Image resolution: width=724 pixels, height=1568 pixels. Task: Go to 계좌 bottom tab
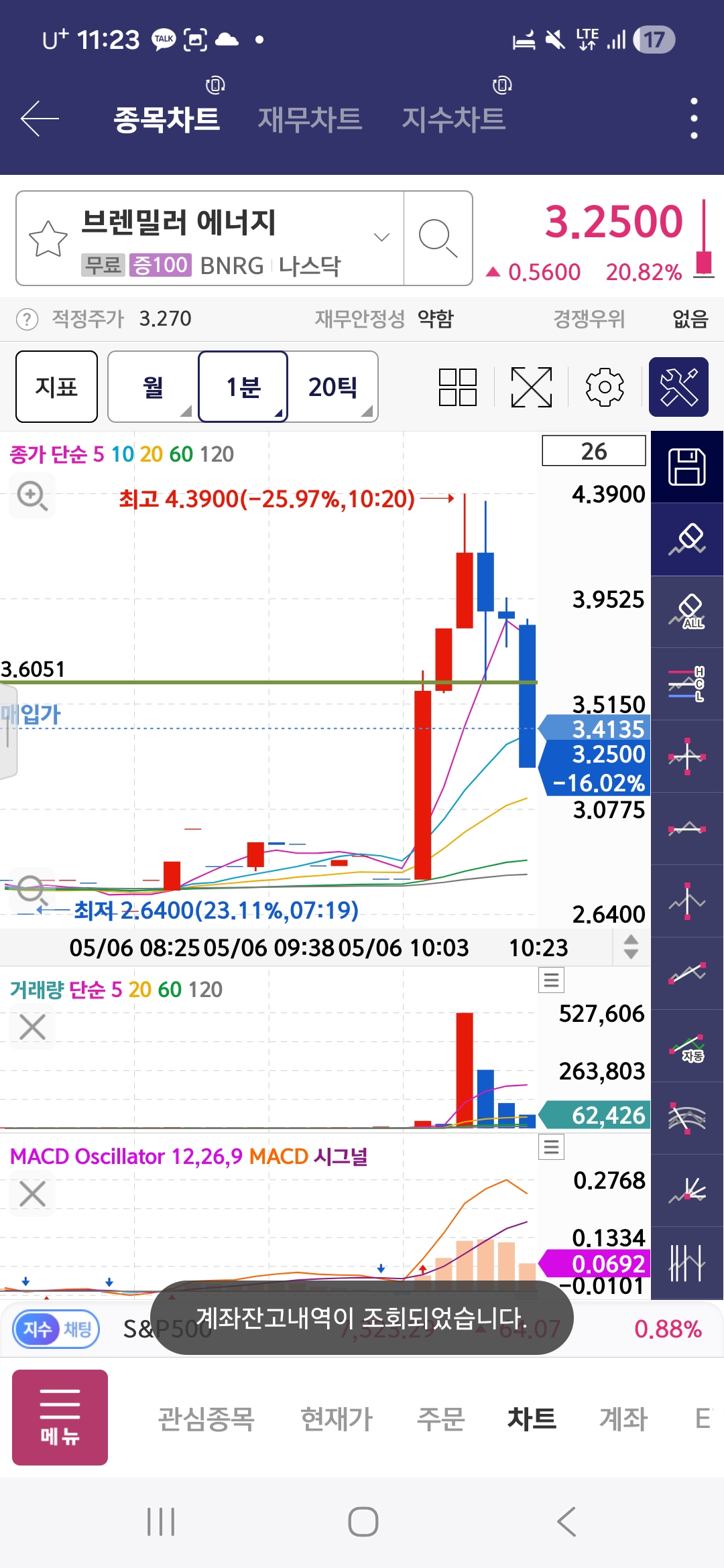(623, 1419)
